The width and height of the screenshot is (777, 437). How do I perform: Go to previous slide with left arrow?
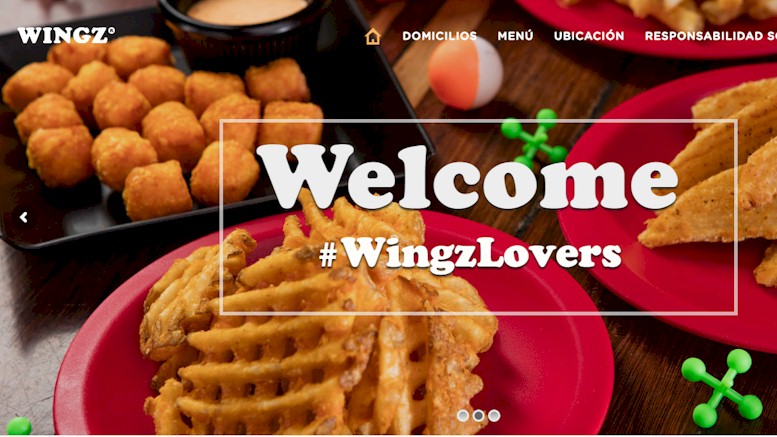tap(23, 217)
